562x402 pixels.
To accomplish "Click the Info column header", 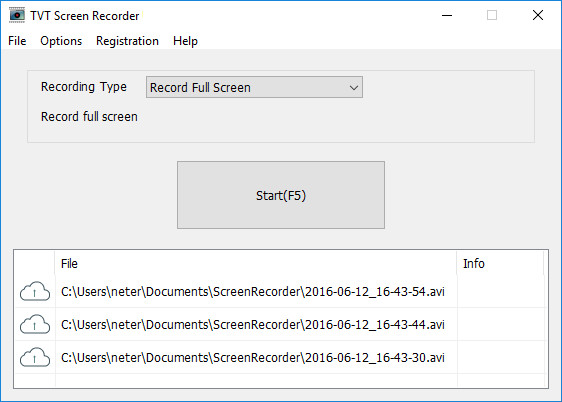I will tap(500, 263).
